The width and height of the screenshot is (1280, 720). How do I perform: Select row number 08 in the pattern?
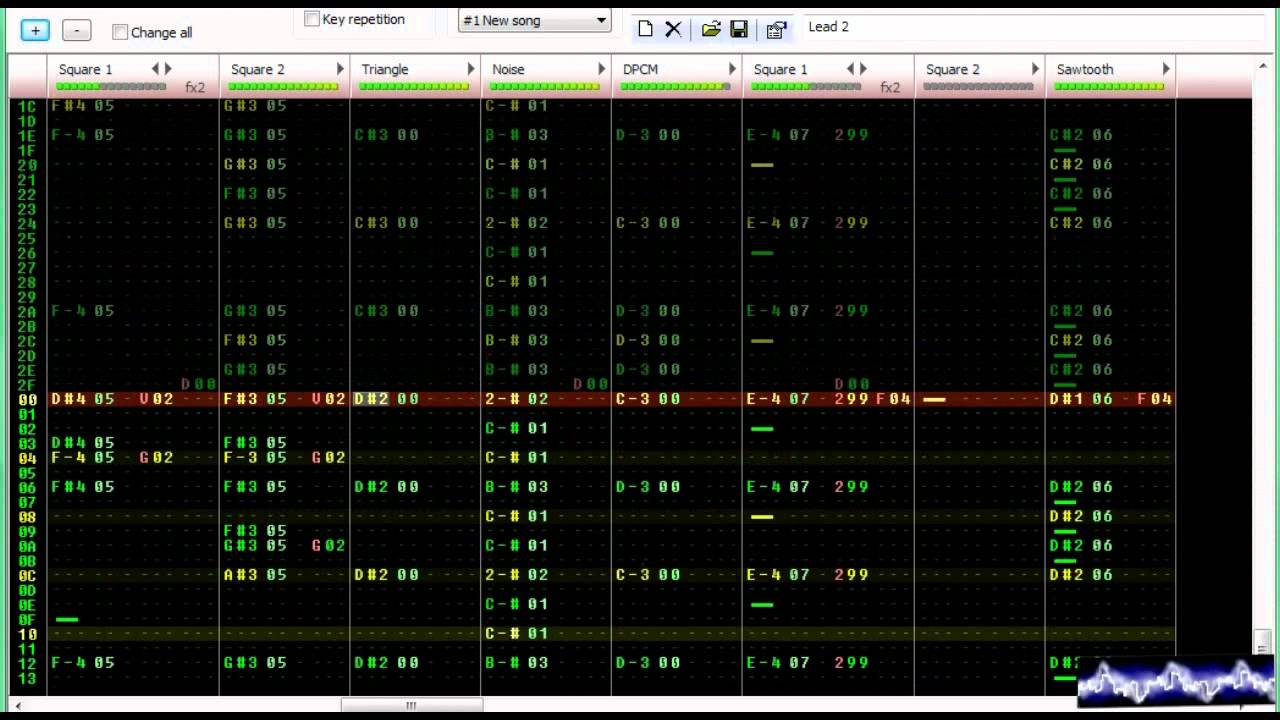tap(27, 517)
